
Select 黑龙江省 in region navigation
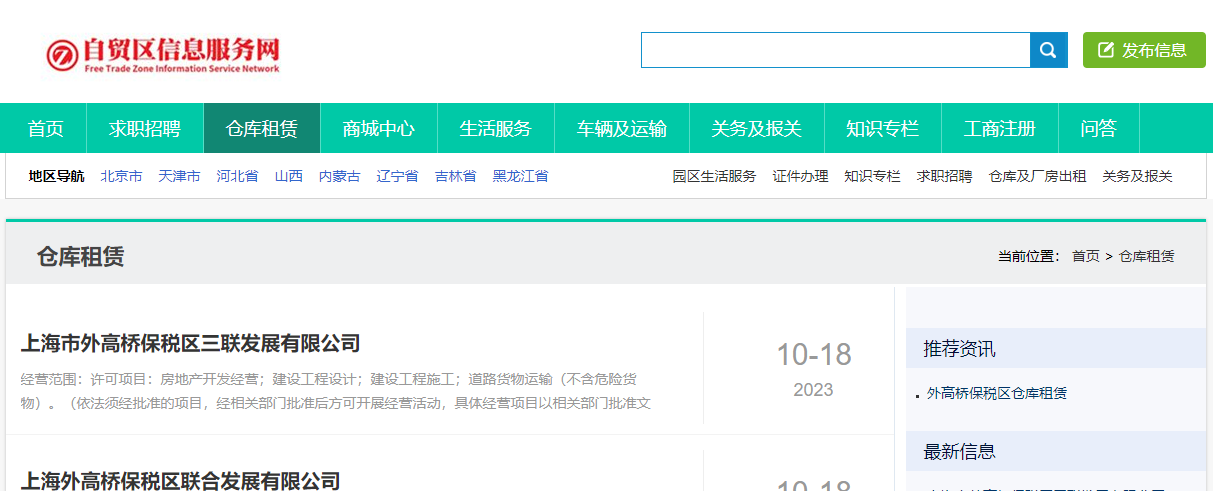coord(521,176)
